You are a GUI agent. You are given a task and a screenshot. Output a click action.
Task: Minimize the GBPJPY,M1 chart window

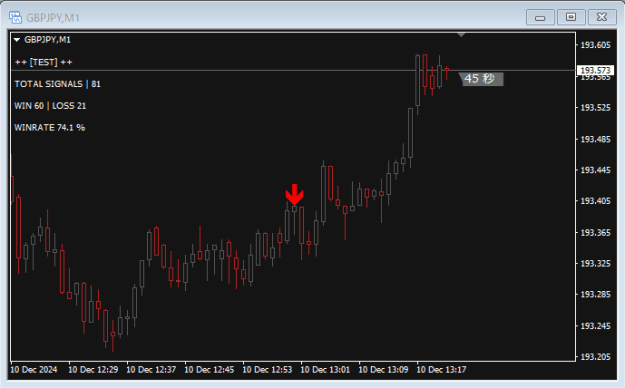tap(540, 18)
